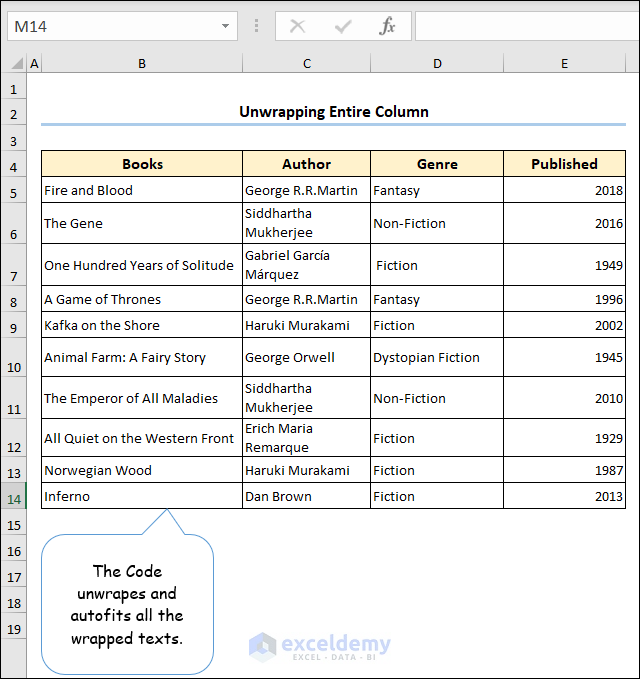The height and width of the screenshot is (679, 640).
Task: Select row 13 header
Action: point(13,469)
